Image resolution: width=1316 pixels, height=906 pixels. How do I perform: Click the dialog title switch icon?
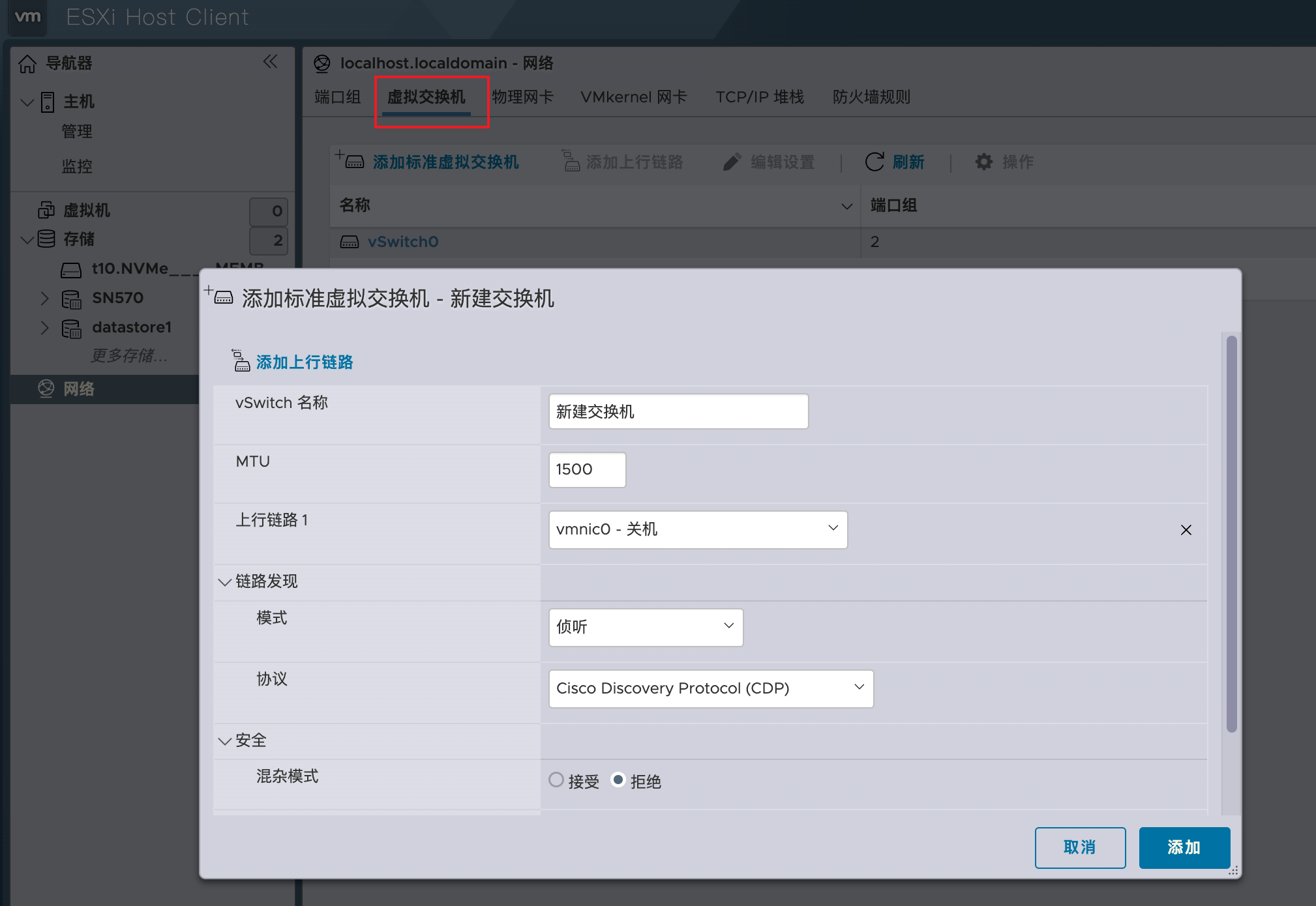point(218,295)
